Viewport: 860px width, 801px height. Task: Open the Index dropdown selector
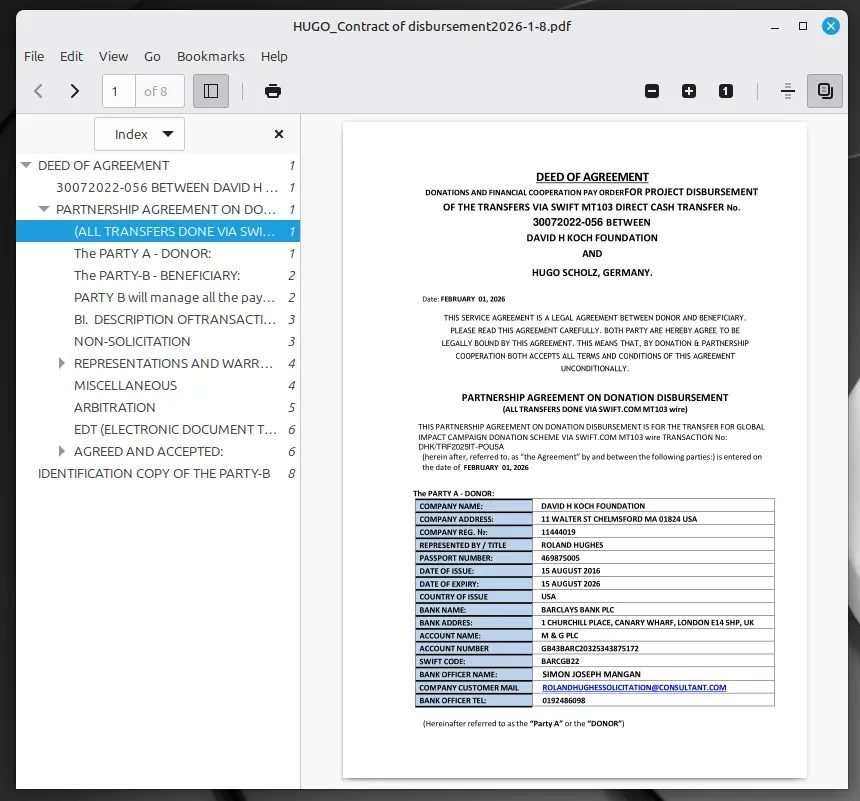point(139,134)
